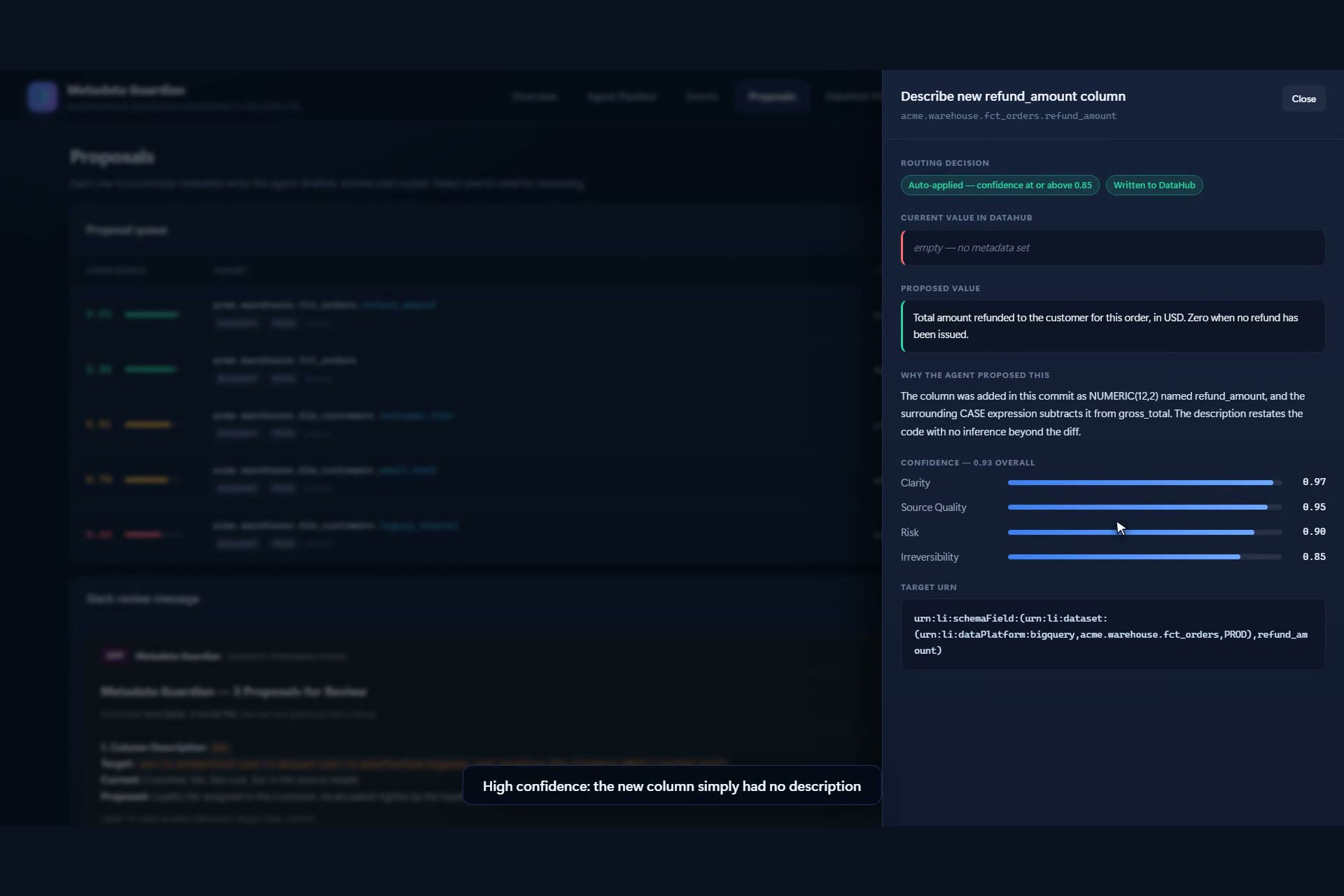Click the Metadata Guardian app logo icon
The width and height of the screenshot is (1344, 896).
click(x=43, y=97)
